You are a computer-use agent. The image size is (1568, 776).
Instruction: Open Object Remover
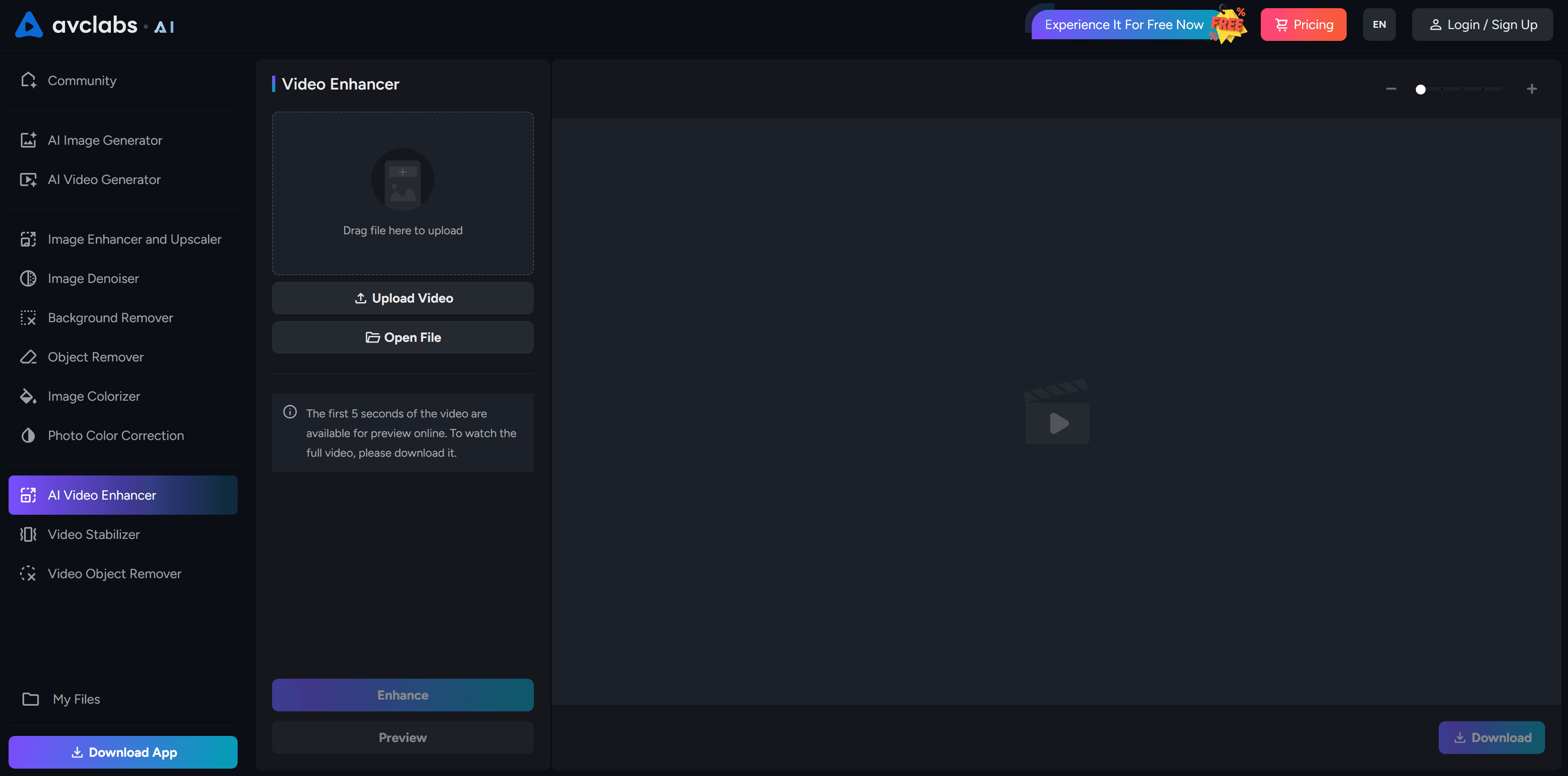point(123,357)
